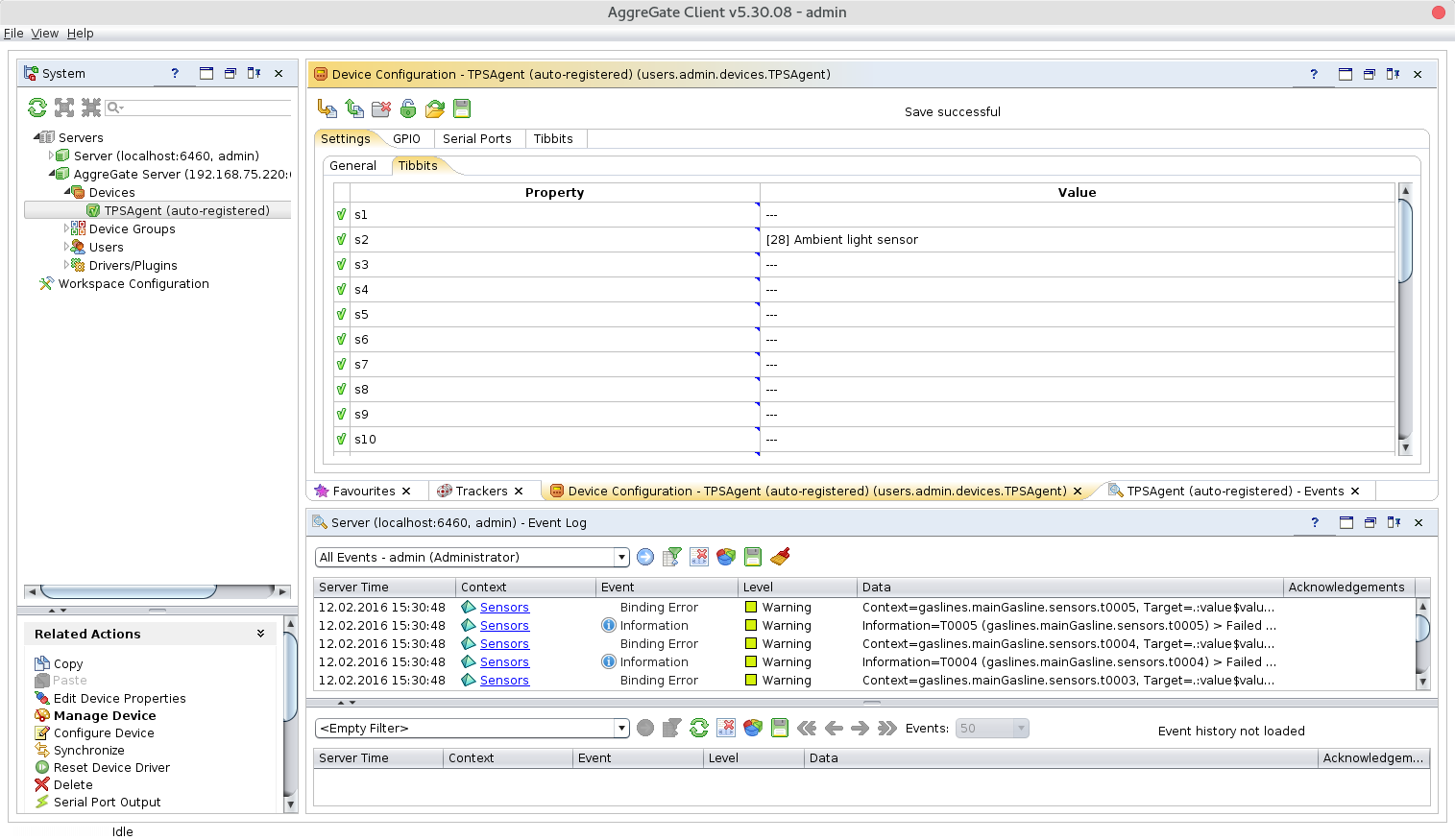Switch to the Trackers tab
The width and height of the screenshot is (1455, 840).
coord(481,491)
